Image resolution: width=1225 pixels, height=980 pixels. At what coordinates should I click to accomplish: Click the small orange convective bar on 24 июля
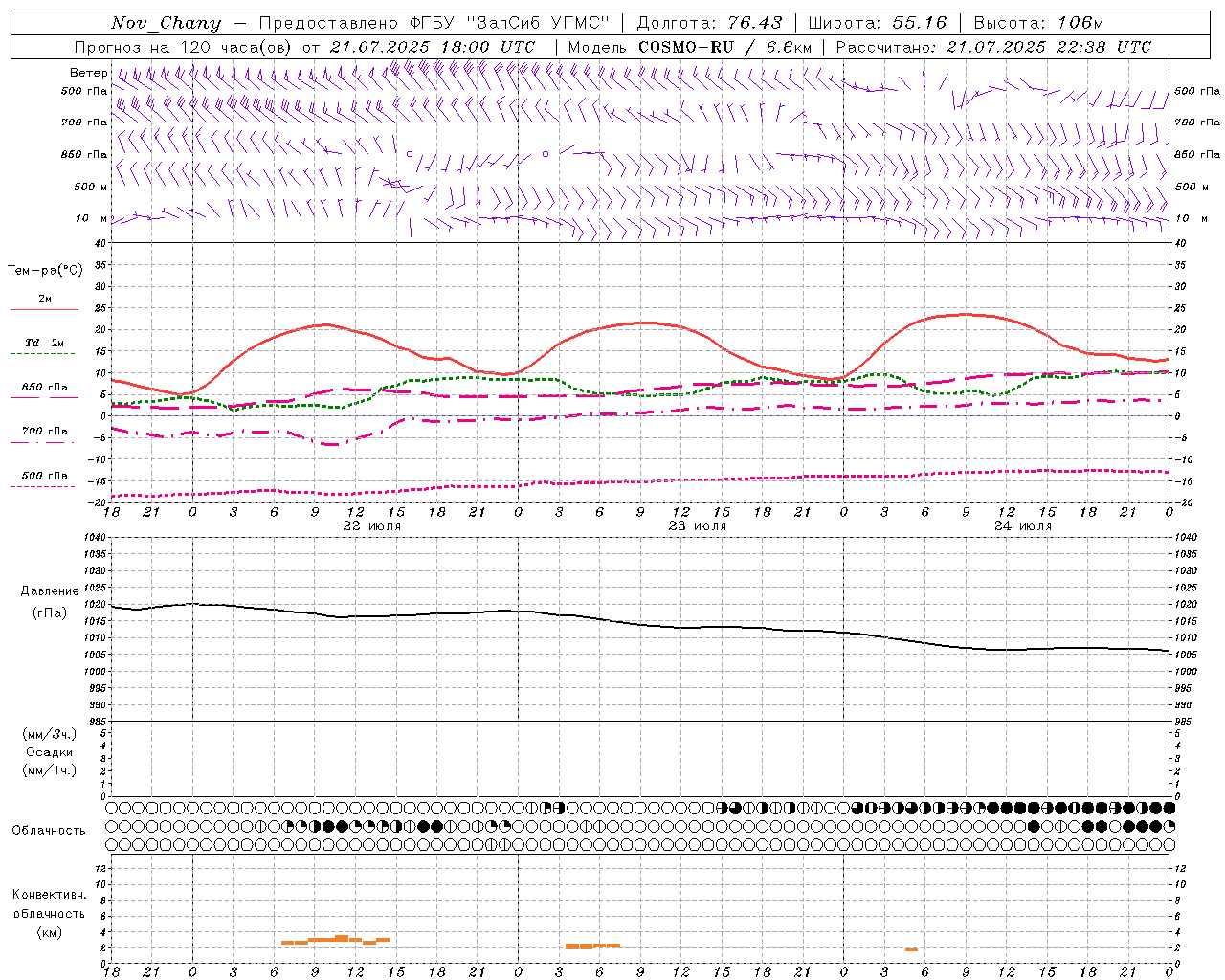pyautogui.click(x=911, y=949)
